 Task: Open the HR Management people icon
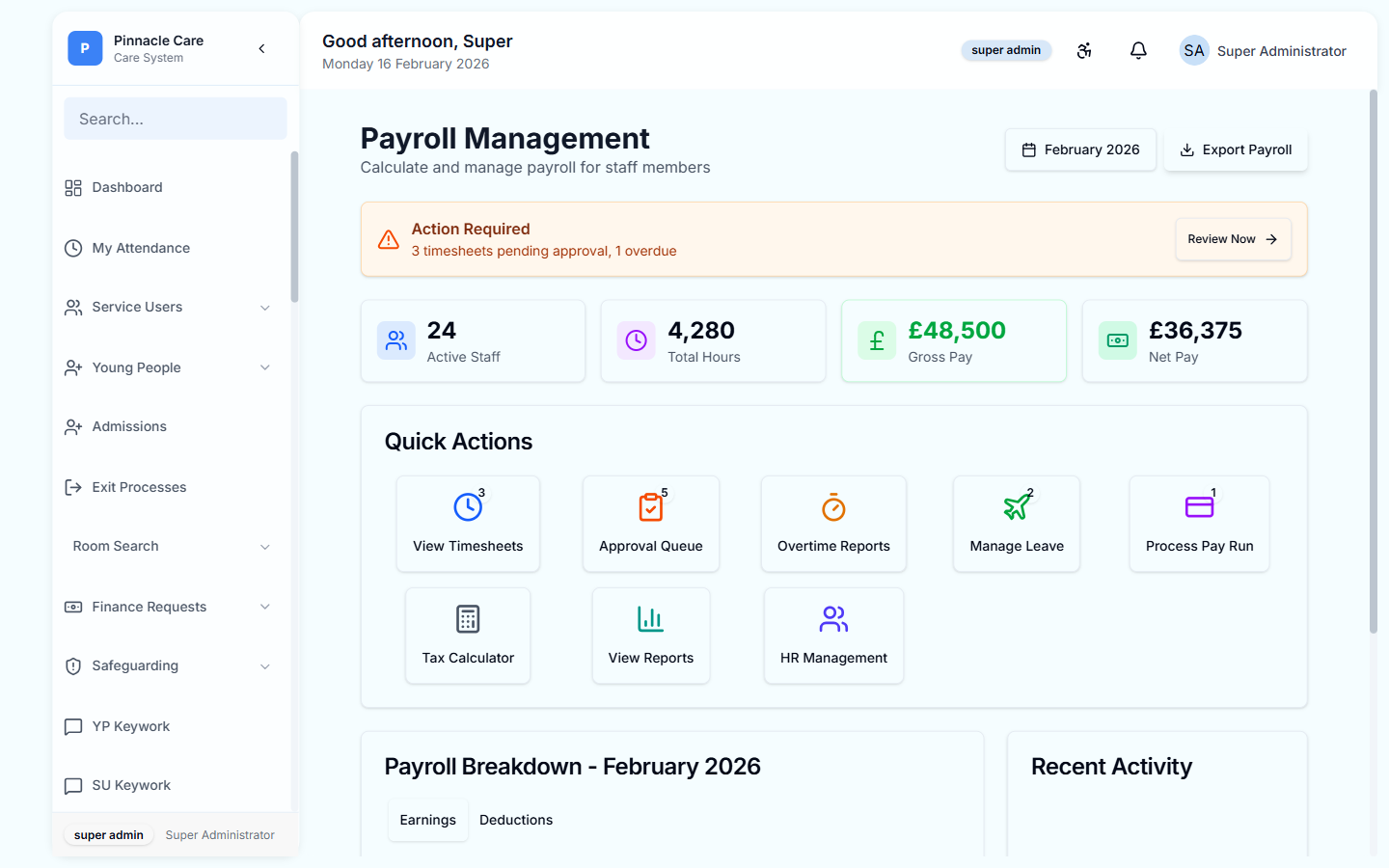click(833, 618)
